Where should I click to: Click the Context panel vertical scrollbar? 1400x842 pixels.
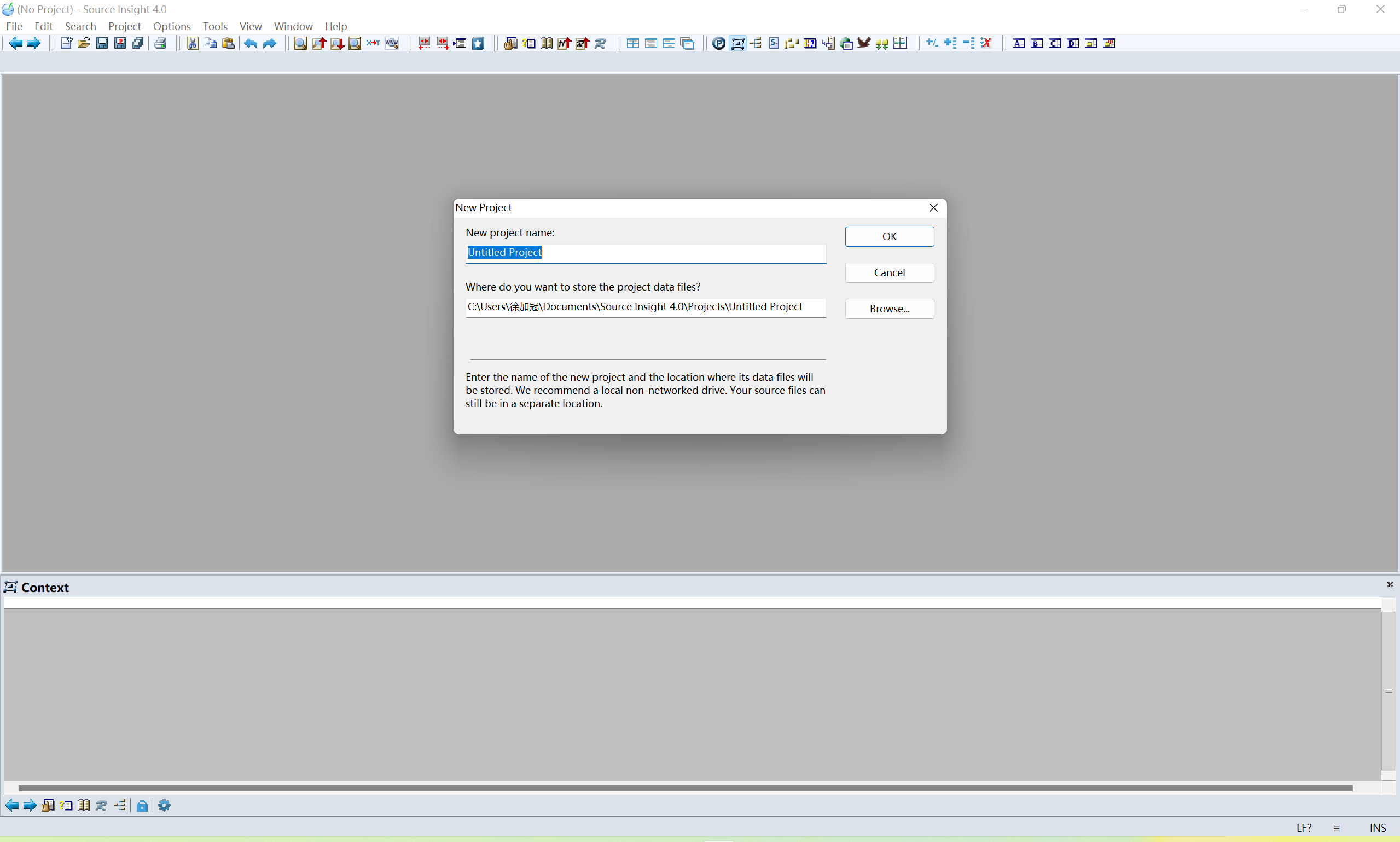coord(1388,691)
